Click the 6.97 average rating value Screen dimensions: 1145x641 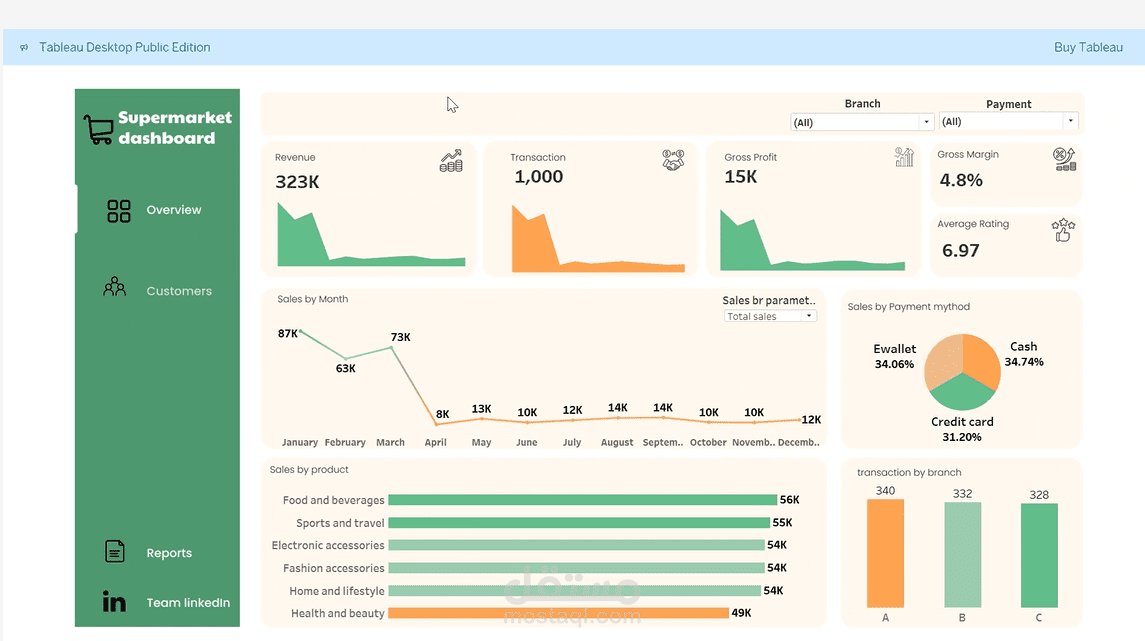(x=960, y=250)
